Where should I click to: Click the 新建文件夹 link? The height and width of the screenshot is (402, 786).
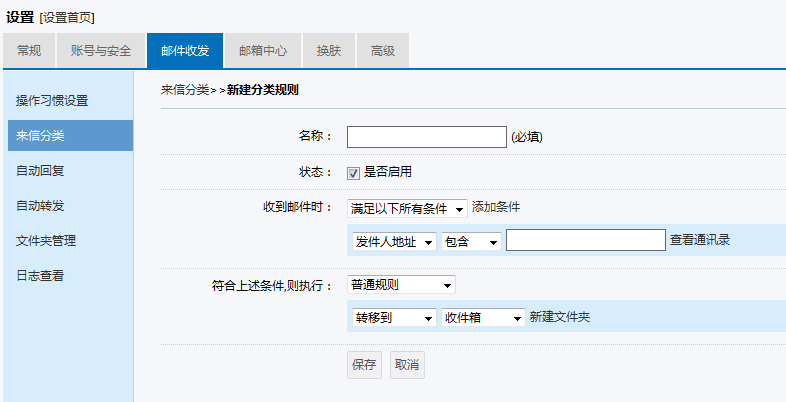click(x=559, y=317)
